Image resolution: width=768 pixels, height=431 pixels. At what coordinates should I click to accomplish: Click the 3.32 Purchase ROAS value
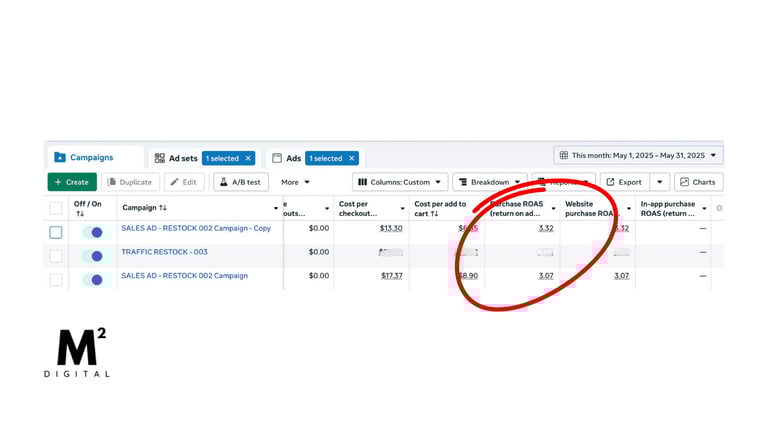(x=546, y=228)
